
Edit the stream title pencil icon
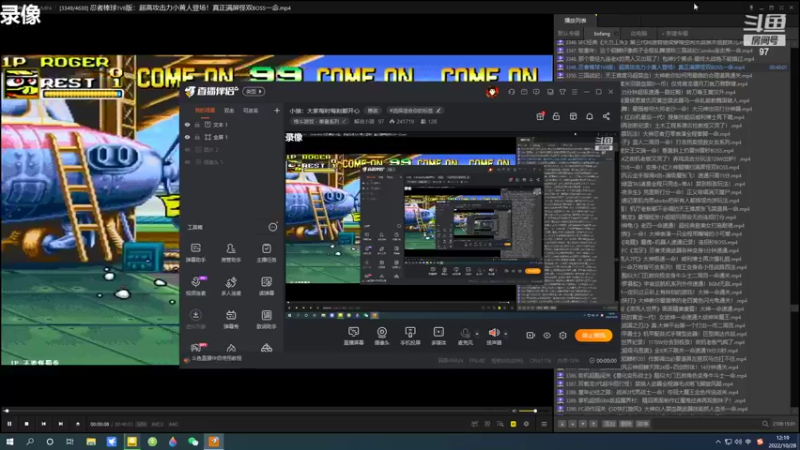tap(438, 110)
